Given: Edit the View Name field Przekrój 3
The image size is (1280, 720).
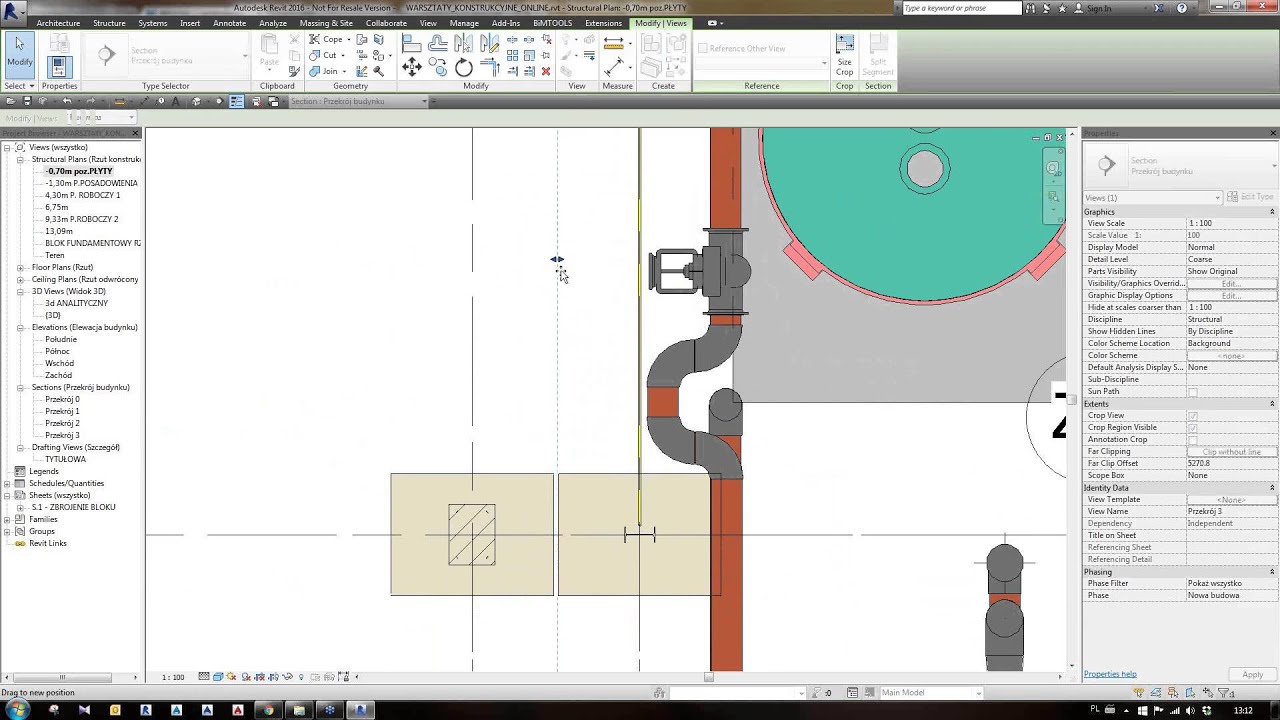Looking at the screenshot, I should coord(1231,512).
